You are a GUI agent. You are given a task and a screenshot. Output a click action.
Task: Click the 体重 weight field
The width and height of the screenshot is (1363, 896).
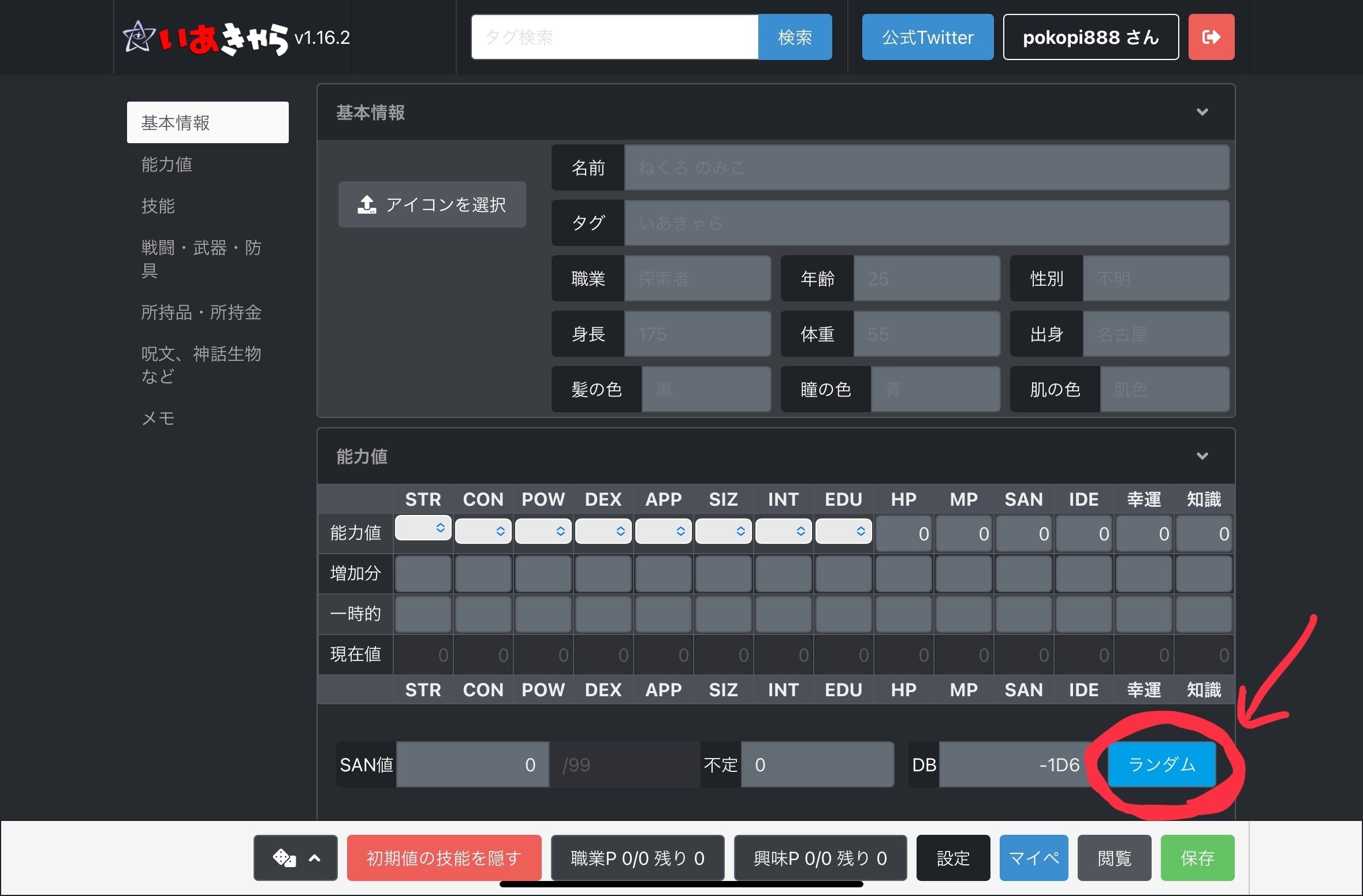tap(926, 334)
